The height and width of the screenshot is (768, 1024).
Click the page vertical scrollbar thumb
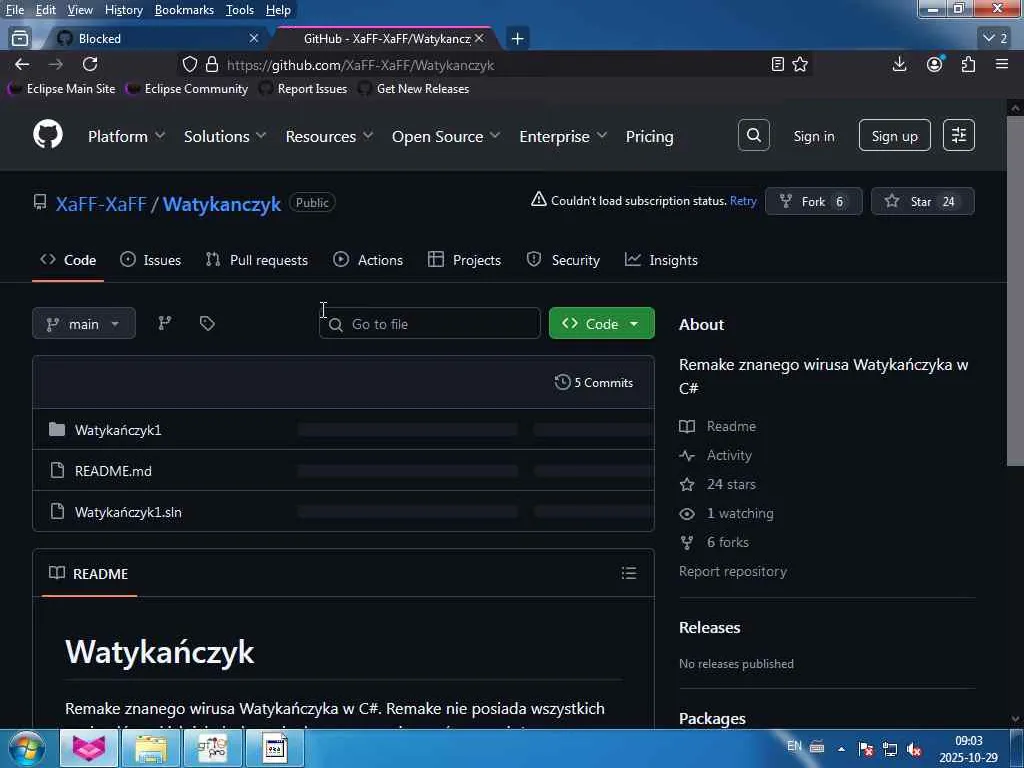[x=1015, y=291]
